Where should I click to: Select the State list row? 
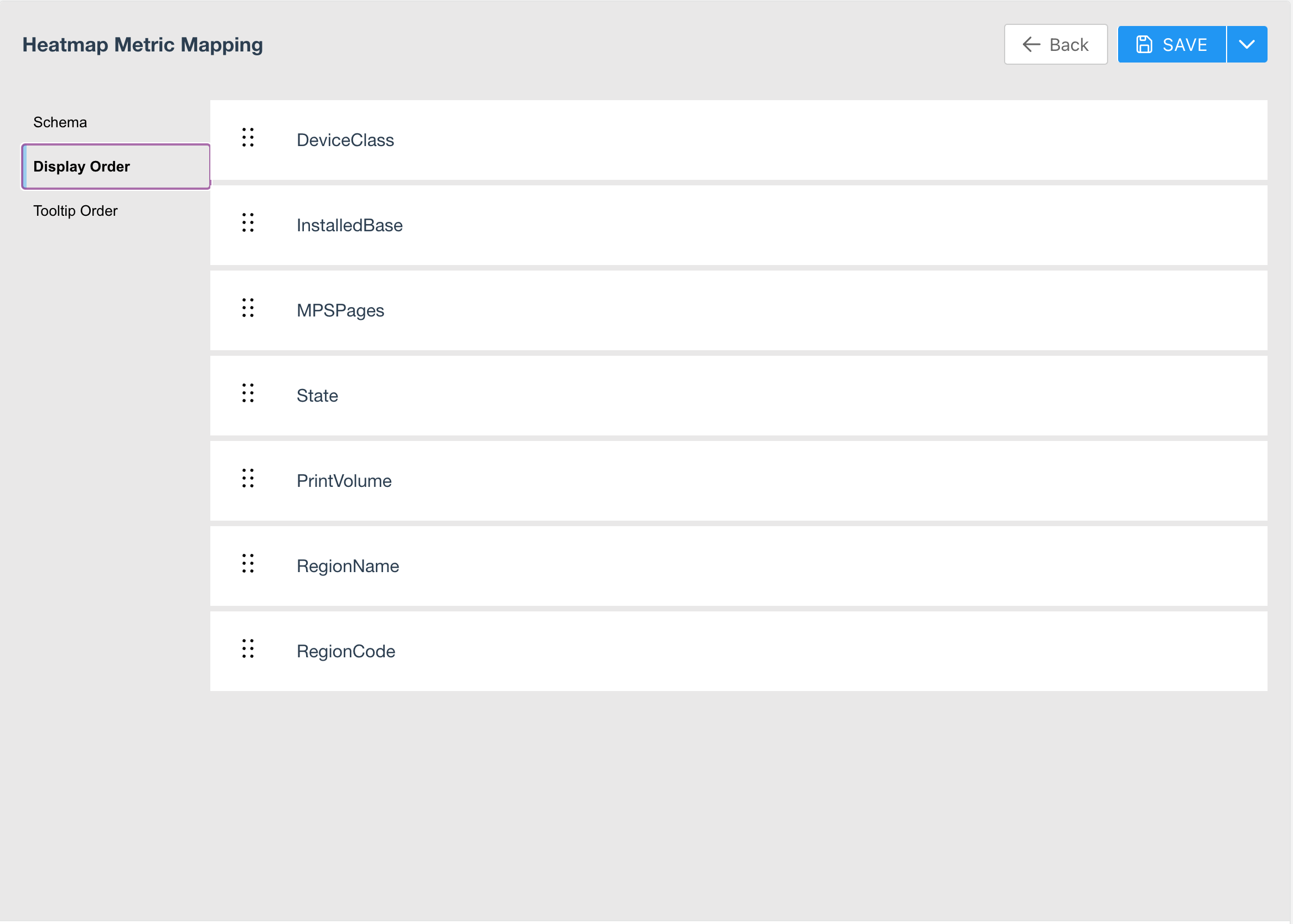click(738, 396)
